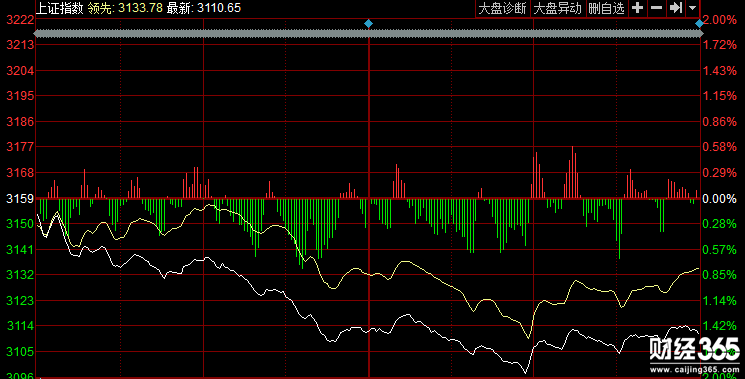Click the 财经365 watermark logo
Screen dimensions: 745x379
tap(694, 350)
